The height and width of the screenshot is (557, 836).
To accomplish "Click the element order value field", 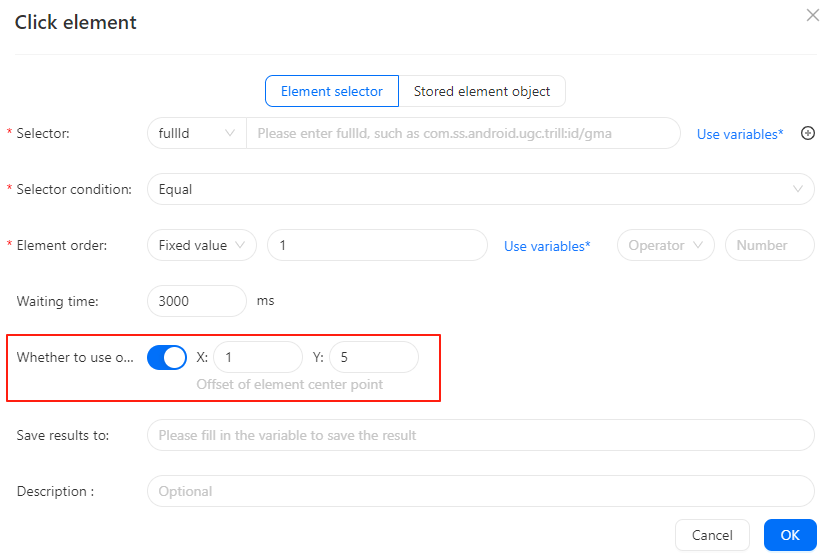I will pyautogui.click(x=377, y=245).
